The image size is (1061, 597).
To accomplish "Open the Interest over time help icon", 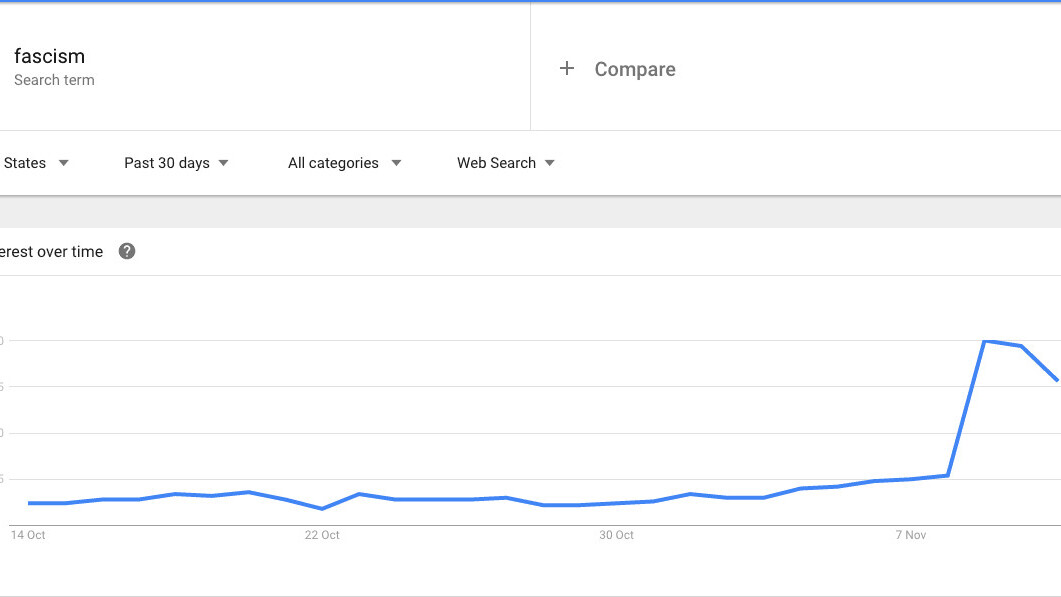I will coord(127,252).
